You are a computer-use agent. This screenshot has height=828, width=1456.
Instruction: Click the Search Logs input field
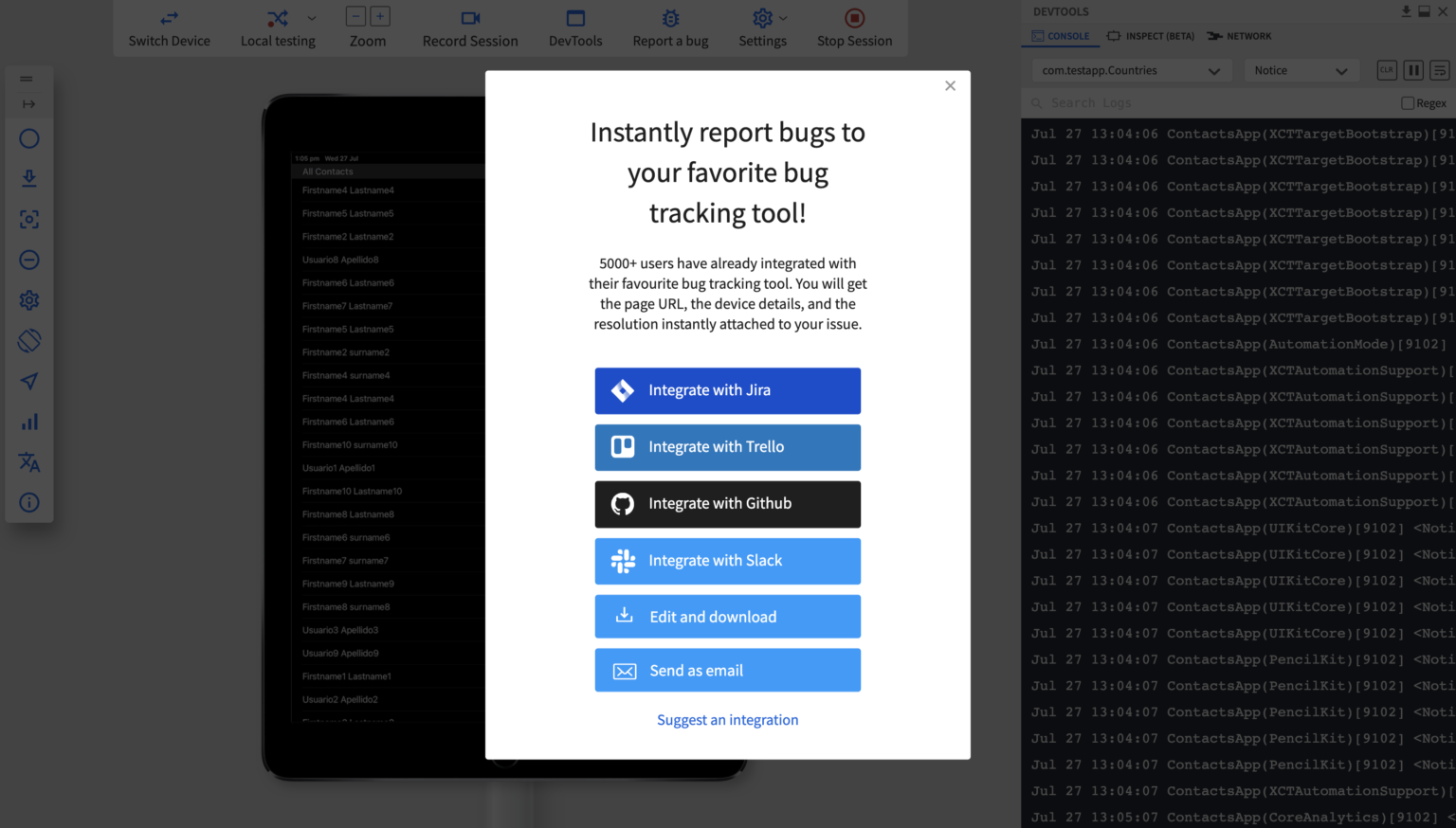(1137, 102)
